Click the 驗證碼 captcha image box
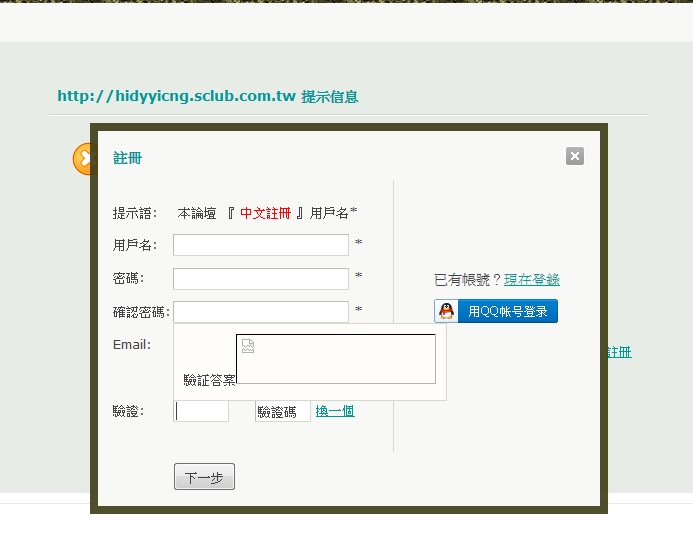This screenshot has height=543, width=693. [x=283, y=412]
